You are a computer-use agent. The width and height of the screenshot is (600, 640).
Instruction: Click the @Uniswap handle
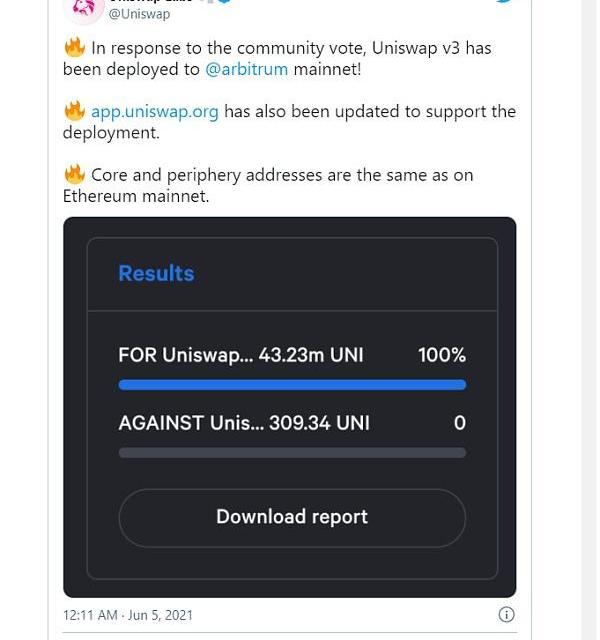point(139,14)
